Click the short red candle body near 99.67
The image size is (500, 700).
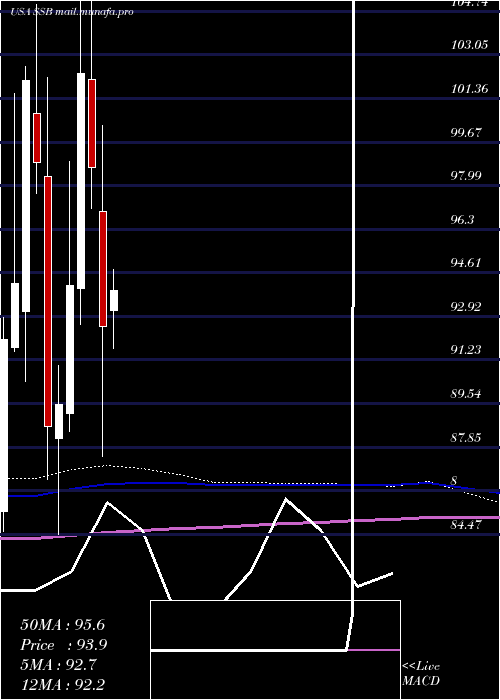(x=37, y=138)
